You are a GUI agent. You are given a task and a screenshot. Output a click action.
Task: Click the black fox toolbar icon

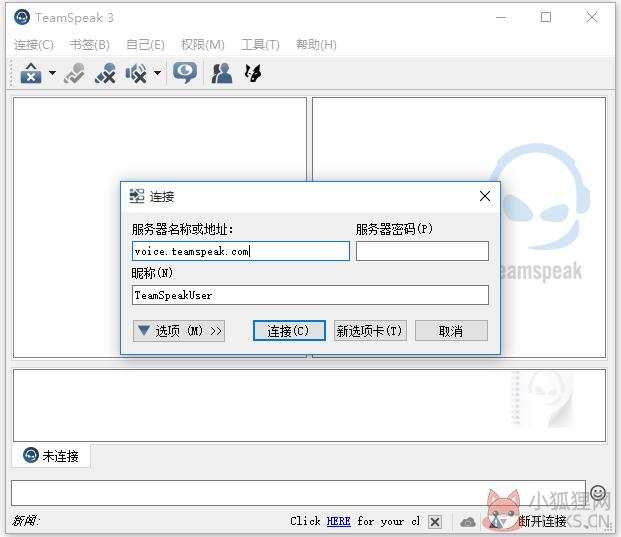(x=253, y=73)
